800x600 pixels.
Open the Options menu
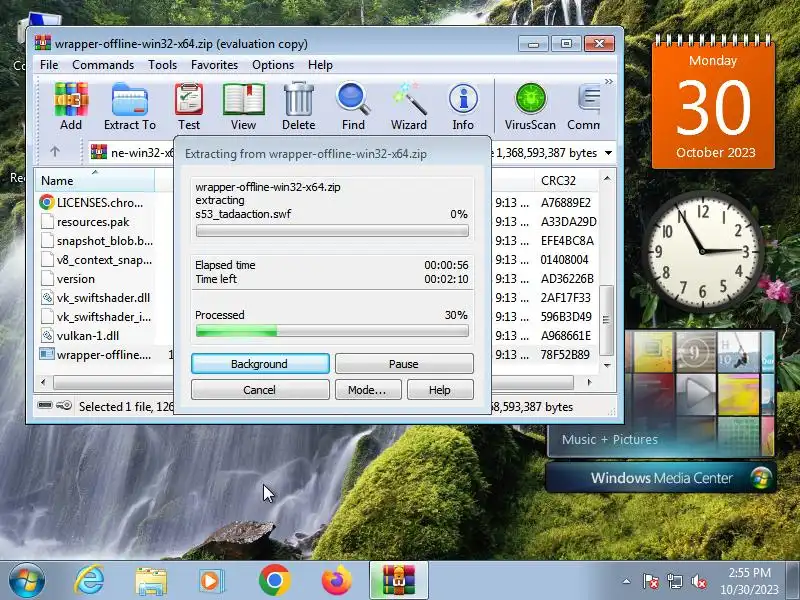[273, 65]
